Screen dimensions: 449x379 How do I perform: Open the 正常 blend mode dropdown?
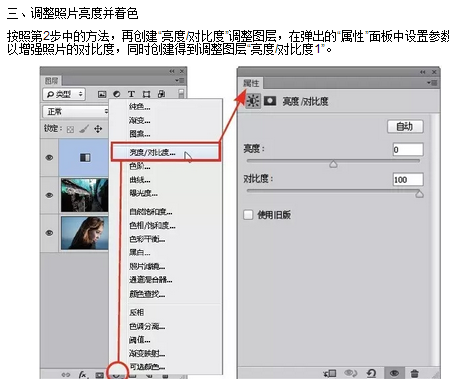click(x=76, y=111)
